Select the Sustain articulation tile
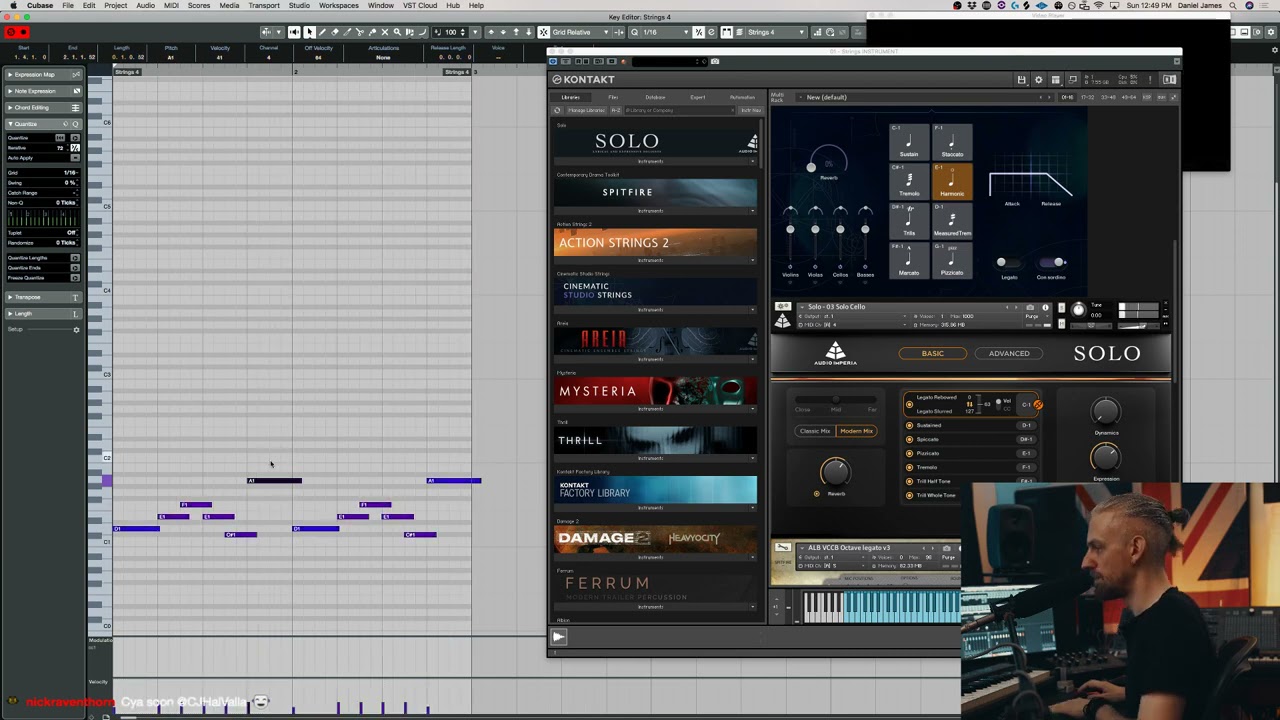Viewport: 1280px width, 720px height. (x=909, y=142)
